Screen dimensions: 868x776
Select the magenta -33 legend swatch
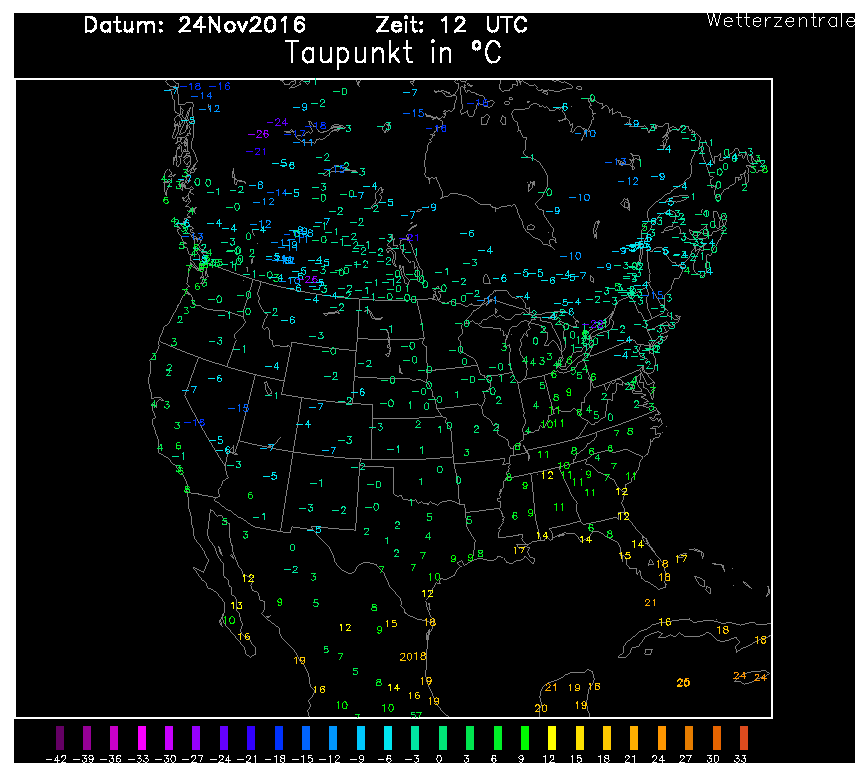click(x=142, y=740)
